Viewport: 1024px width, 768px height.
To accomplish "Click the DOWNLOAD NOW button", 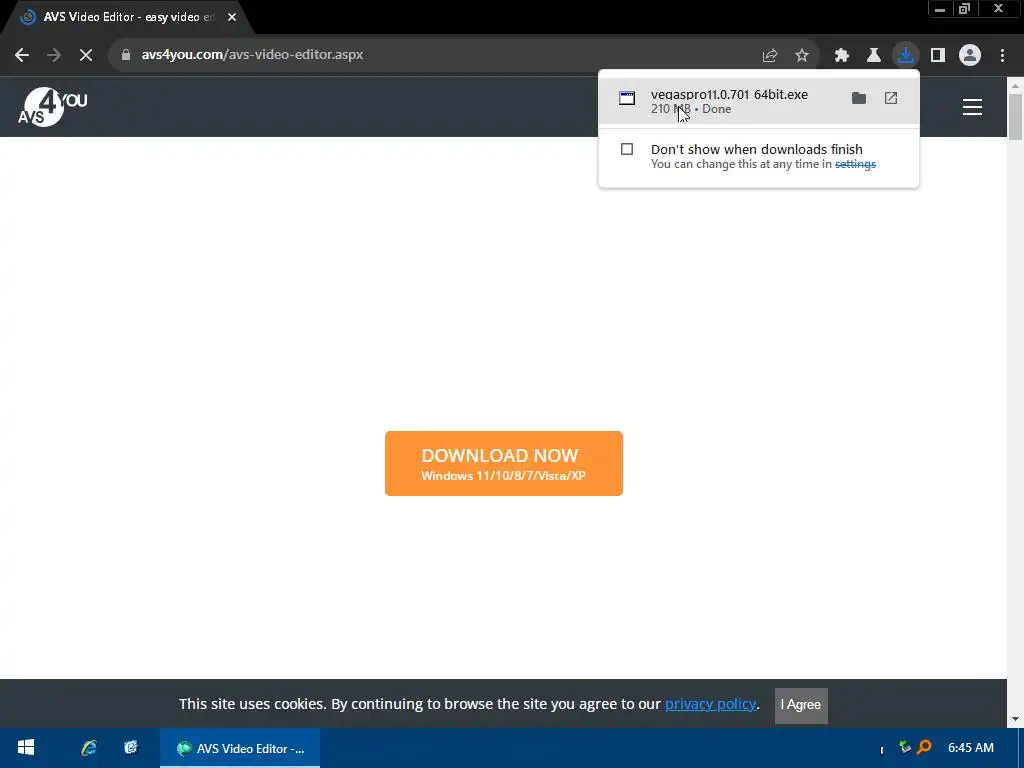I will tap(504, 463).
